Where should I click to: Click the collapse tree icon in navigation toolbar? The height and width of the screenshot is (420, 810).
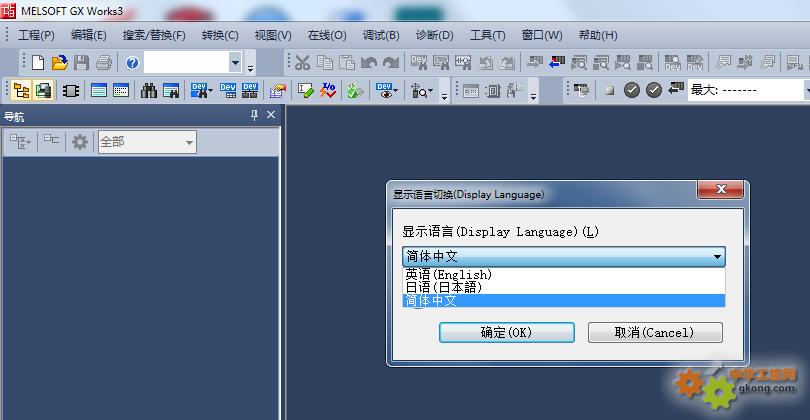pos(51,139)
